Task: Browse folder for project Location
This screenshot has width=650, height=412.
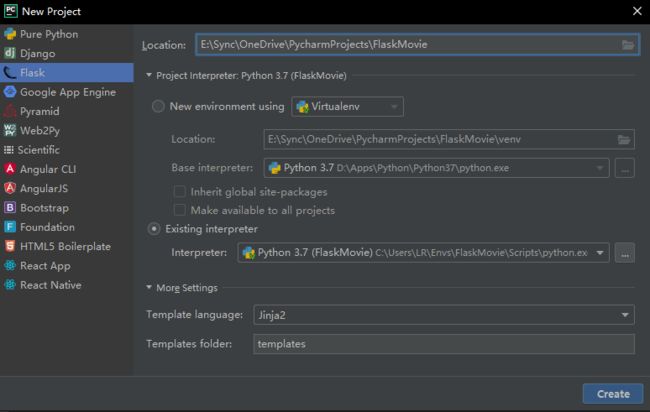Action: [x=628, y=45]
